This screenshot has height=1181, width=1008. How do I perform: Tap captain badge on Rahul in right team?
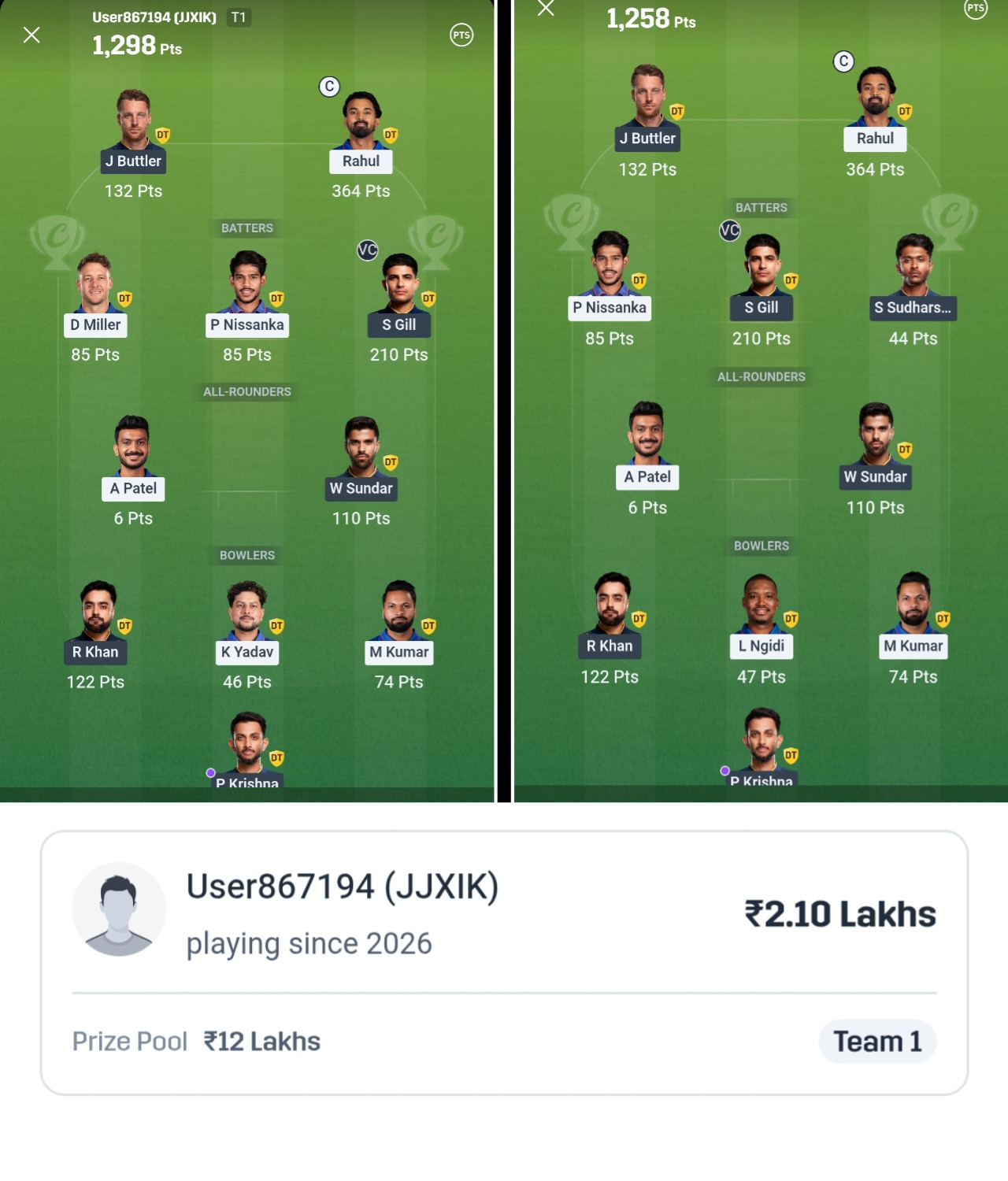tap(843, 61)
